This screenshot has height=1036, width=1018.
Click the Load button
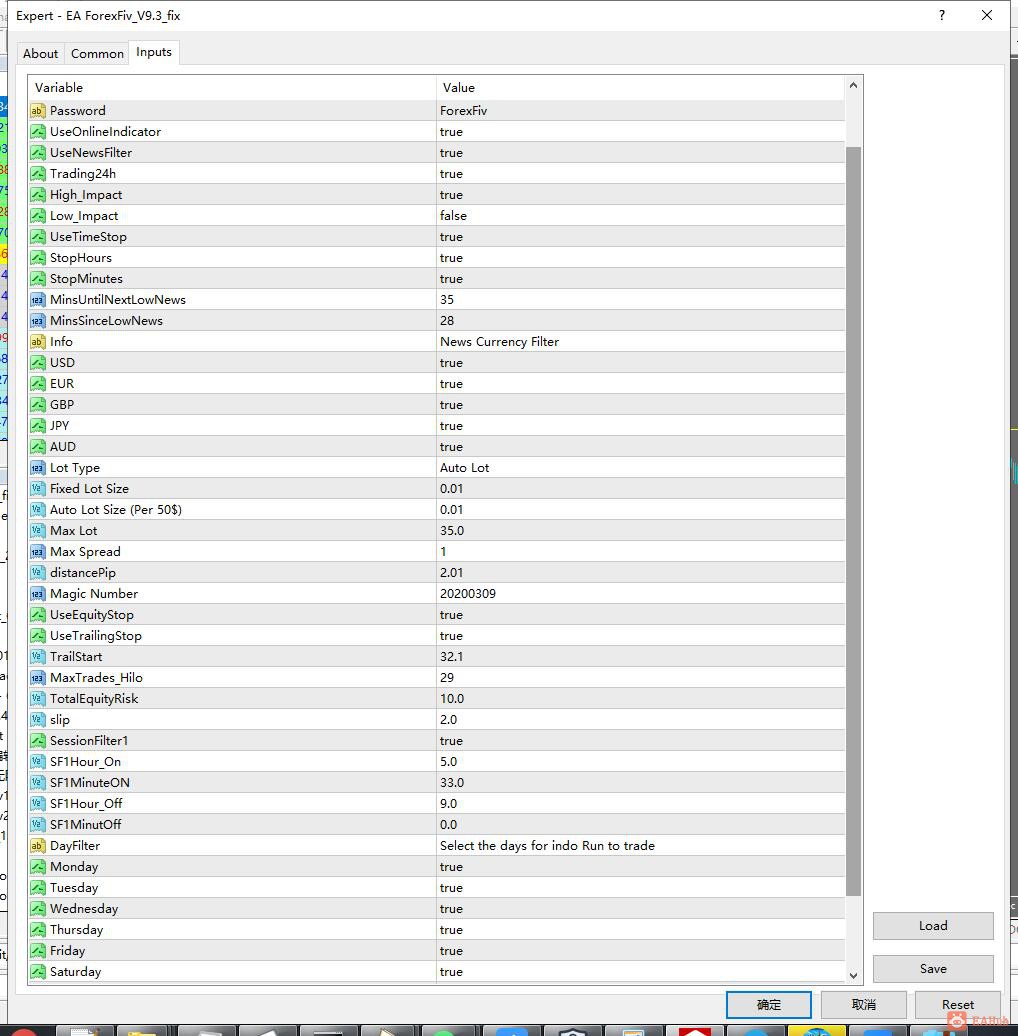(x=933, y=926)
